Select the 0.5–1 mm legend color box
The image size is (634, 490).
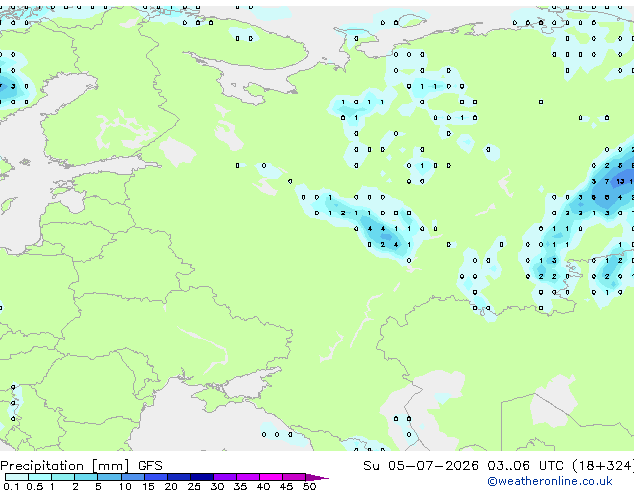pos(40,477)
